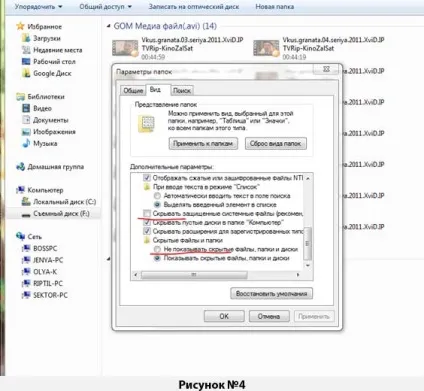Click the Недавние места icon
The width and height of the screenshot is (424, 391).
(26, 50)
